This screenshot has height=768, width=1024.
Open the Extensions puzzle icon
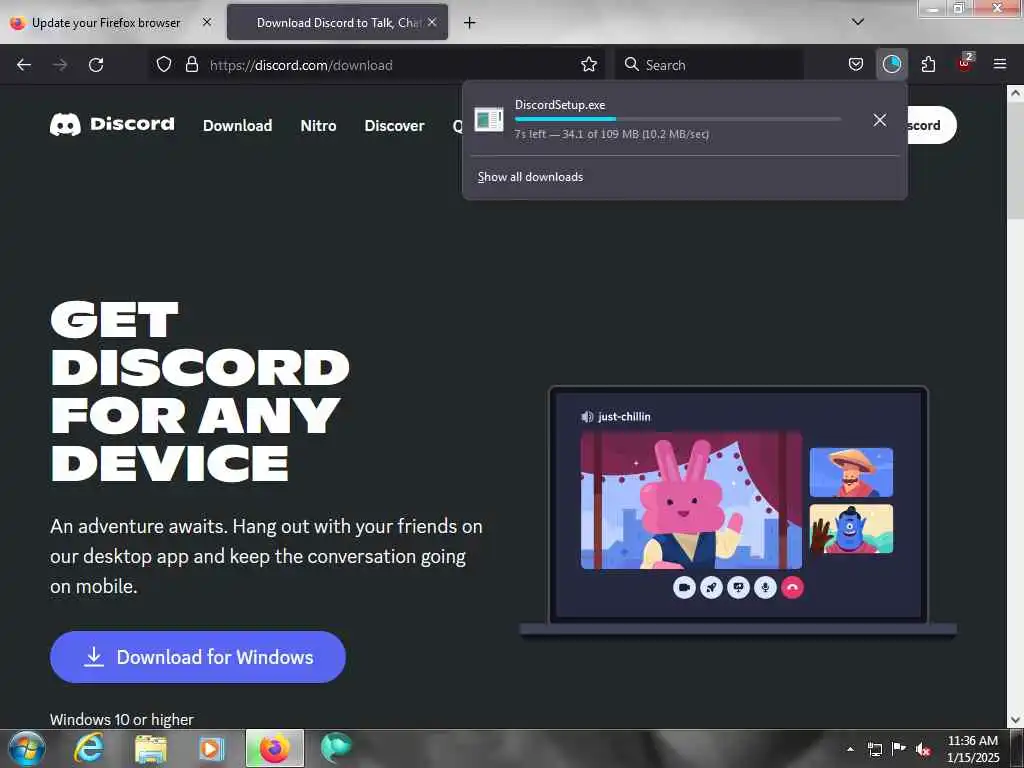pyautogui.click(x=928, y=65)
